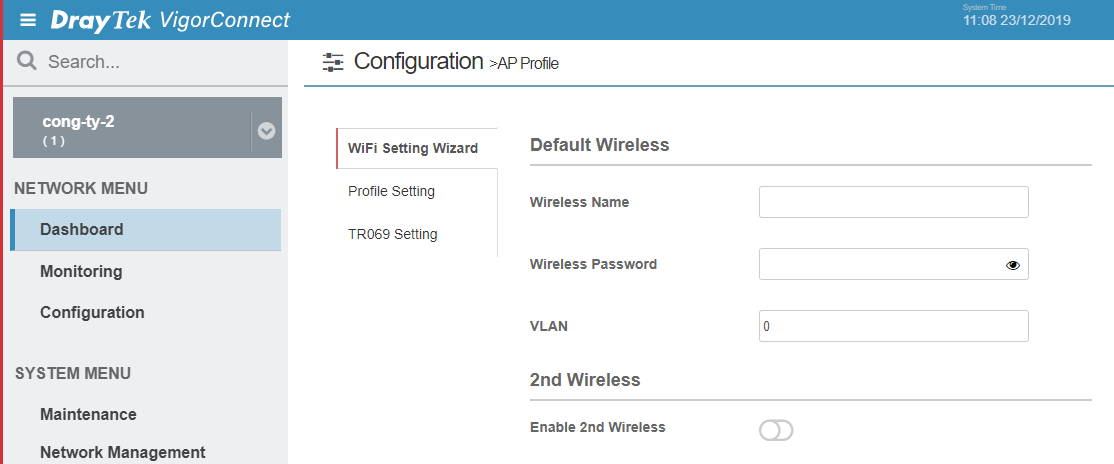Click the Wireless Password input field
The width and height of the screenshot is (1114, 464).
(x=894, y=264)
